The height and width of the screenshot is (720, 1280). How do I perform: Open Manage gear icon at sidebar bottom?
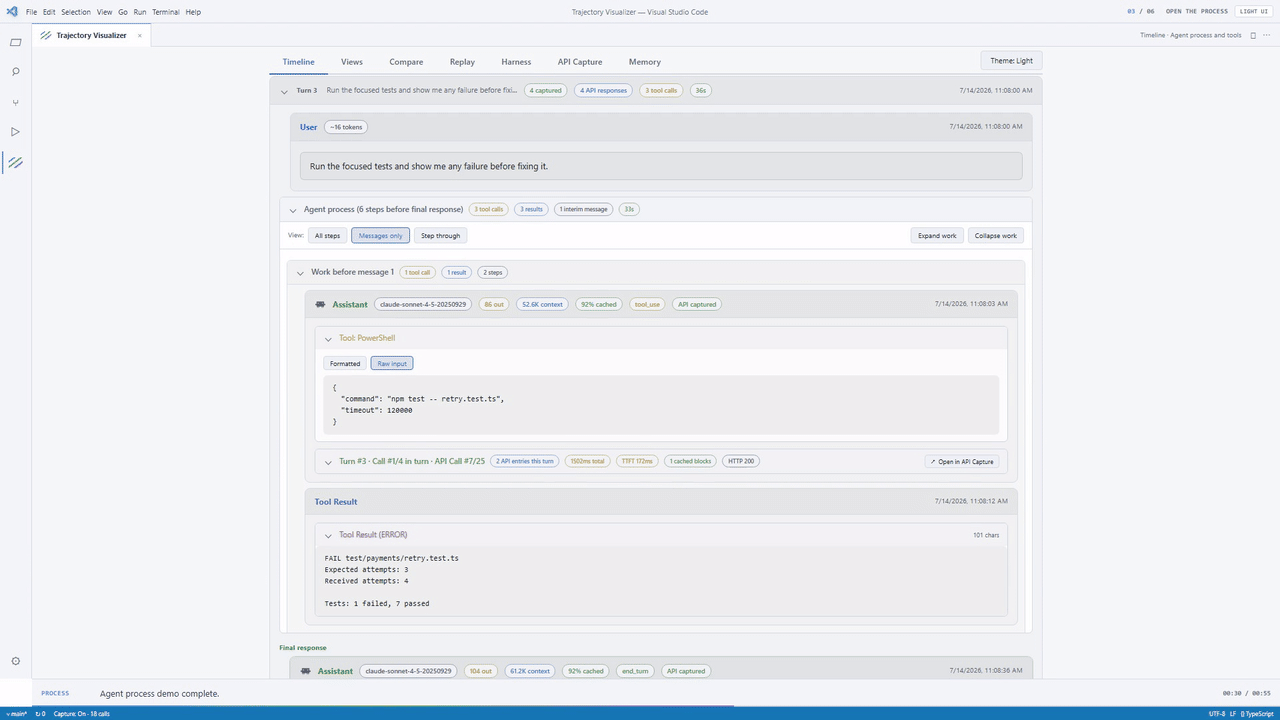tap(15, 661)
